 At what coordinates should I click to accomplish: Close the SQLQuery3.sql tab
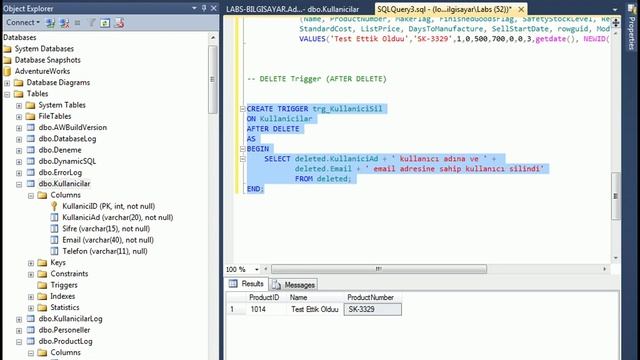(521, 9)
